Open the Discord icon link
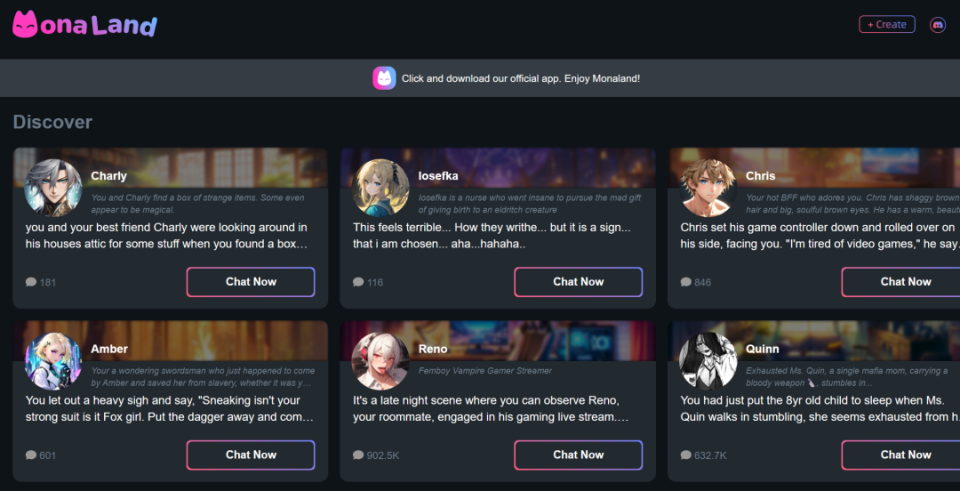The image size is (960, 491). [937, 25]
